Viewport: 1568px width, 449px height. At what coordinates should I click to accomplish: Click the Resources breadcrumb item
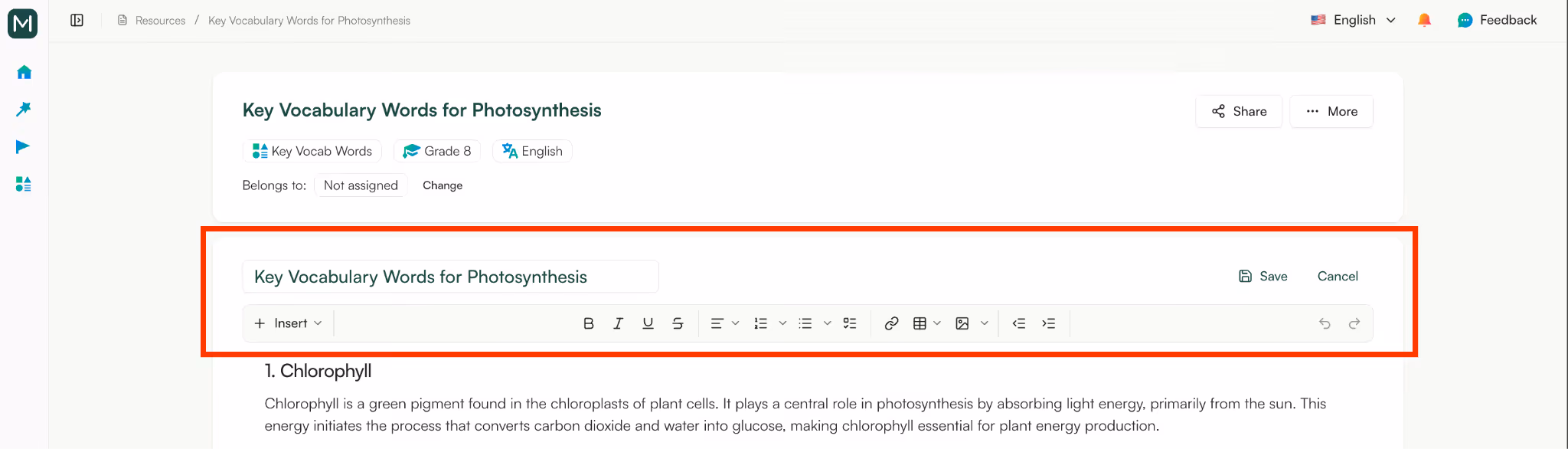tap(159, 20)
